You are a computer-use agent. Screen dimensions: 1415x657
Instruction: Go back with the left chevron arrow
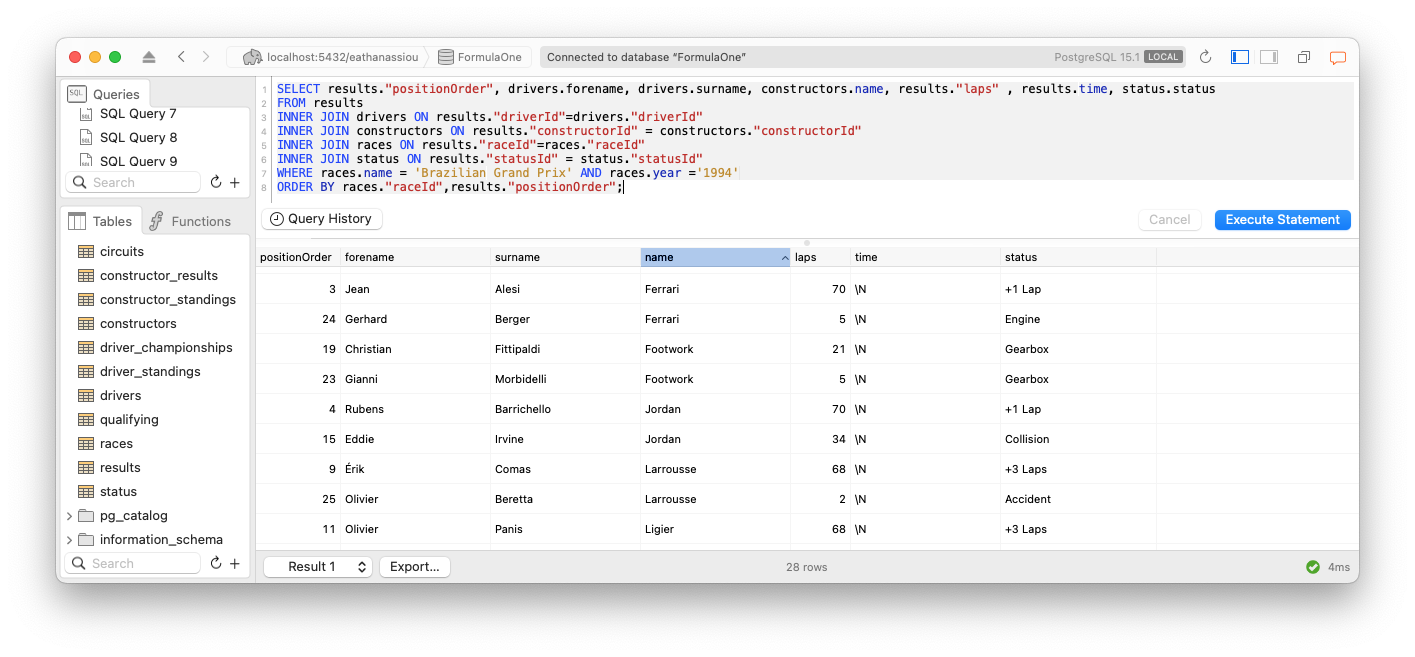(x=181, y=57)
